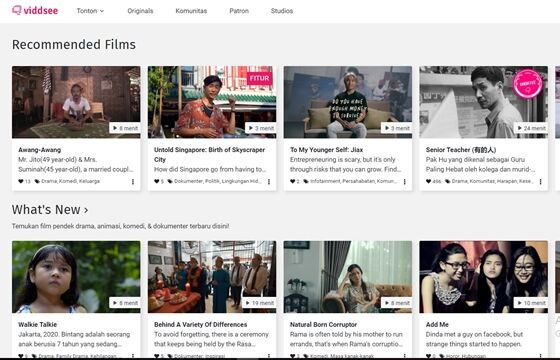The image size is (560, 360).
Task: Open the Natural Born Corruptor thumbnail
Action: pyautogui.click(x=348, y=277)
